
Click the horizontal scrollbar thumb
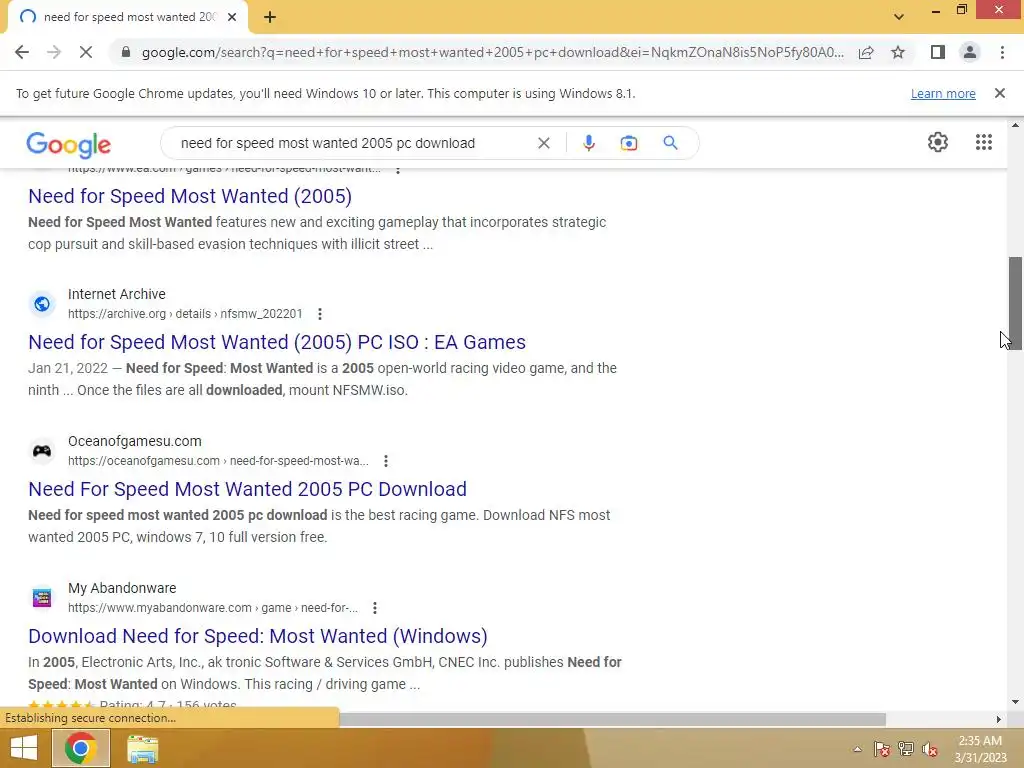(612, 719)
